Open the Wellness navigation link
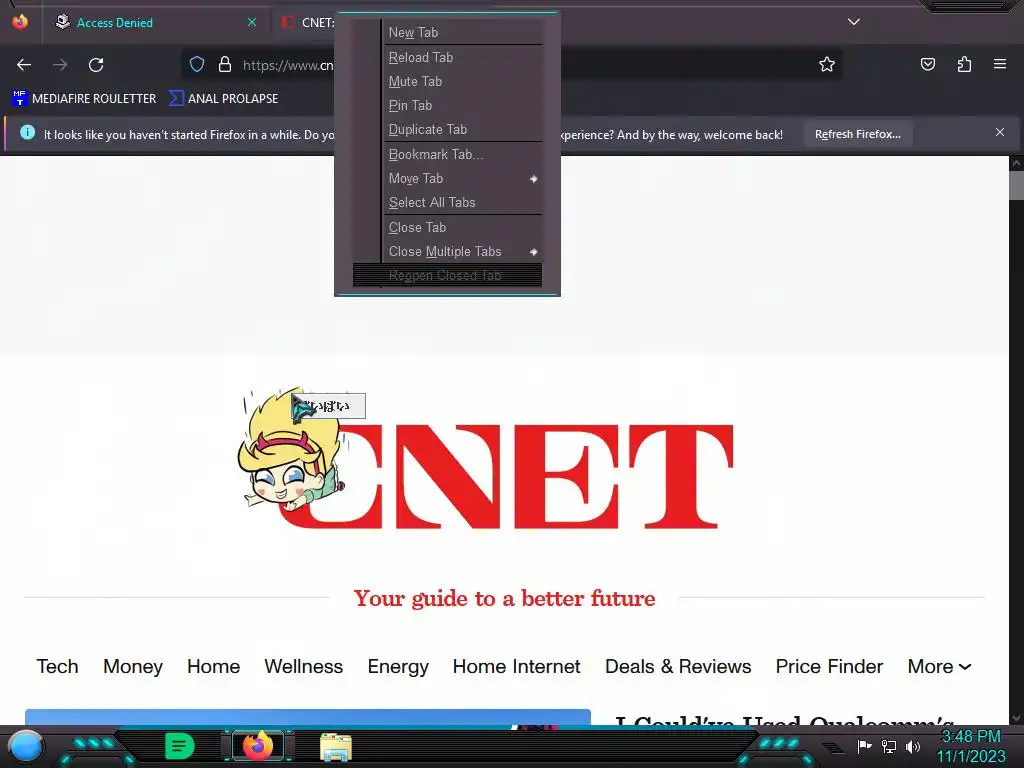This screenshot has width=1024, height=768. [x=304, y=666]
